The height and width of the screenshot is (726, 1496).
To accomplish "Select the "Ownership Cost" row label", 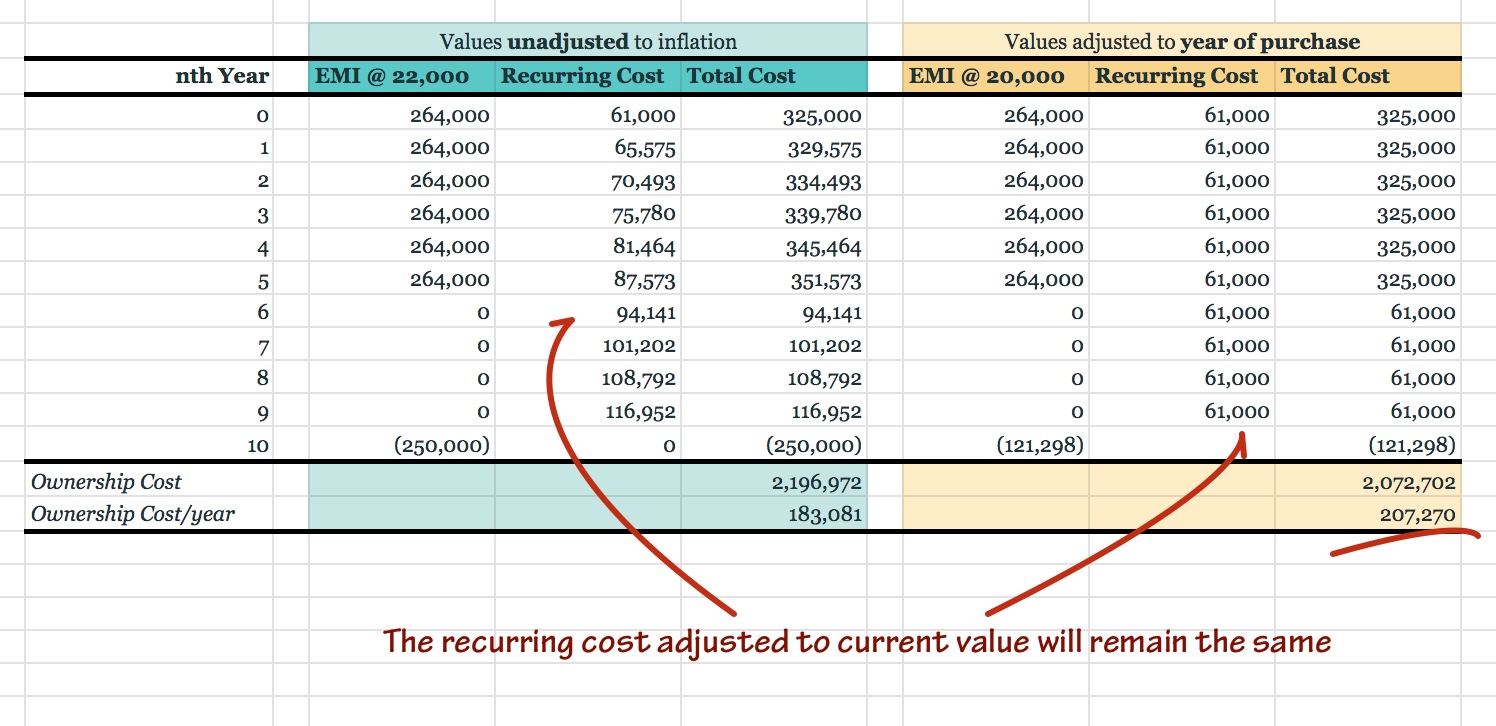I will [x=105, y=482].
